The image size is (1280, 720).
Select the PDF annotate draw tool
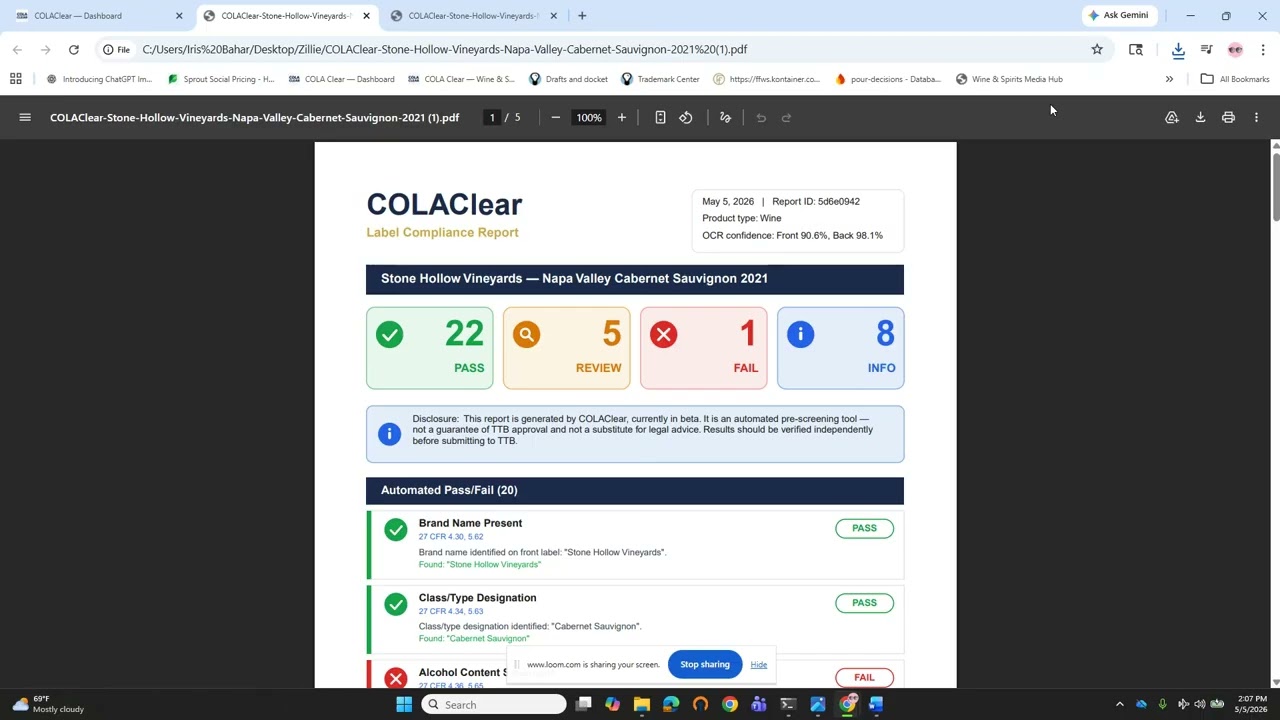[x=725, y=118]
